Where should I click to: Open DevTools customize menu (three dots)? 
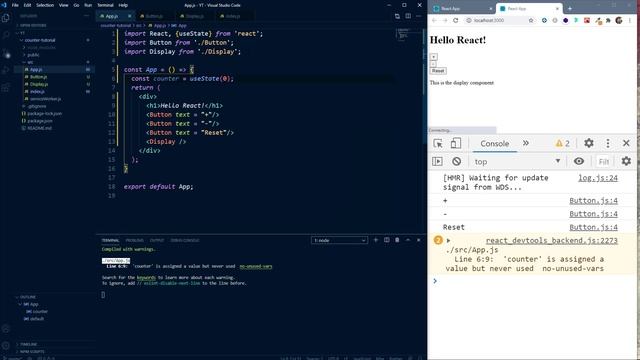(x=608, y=143)
